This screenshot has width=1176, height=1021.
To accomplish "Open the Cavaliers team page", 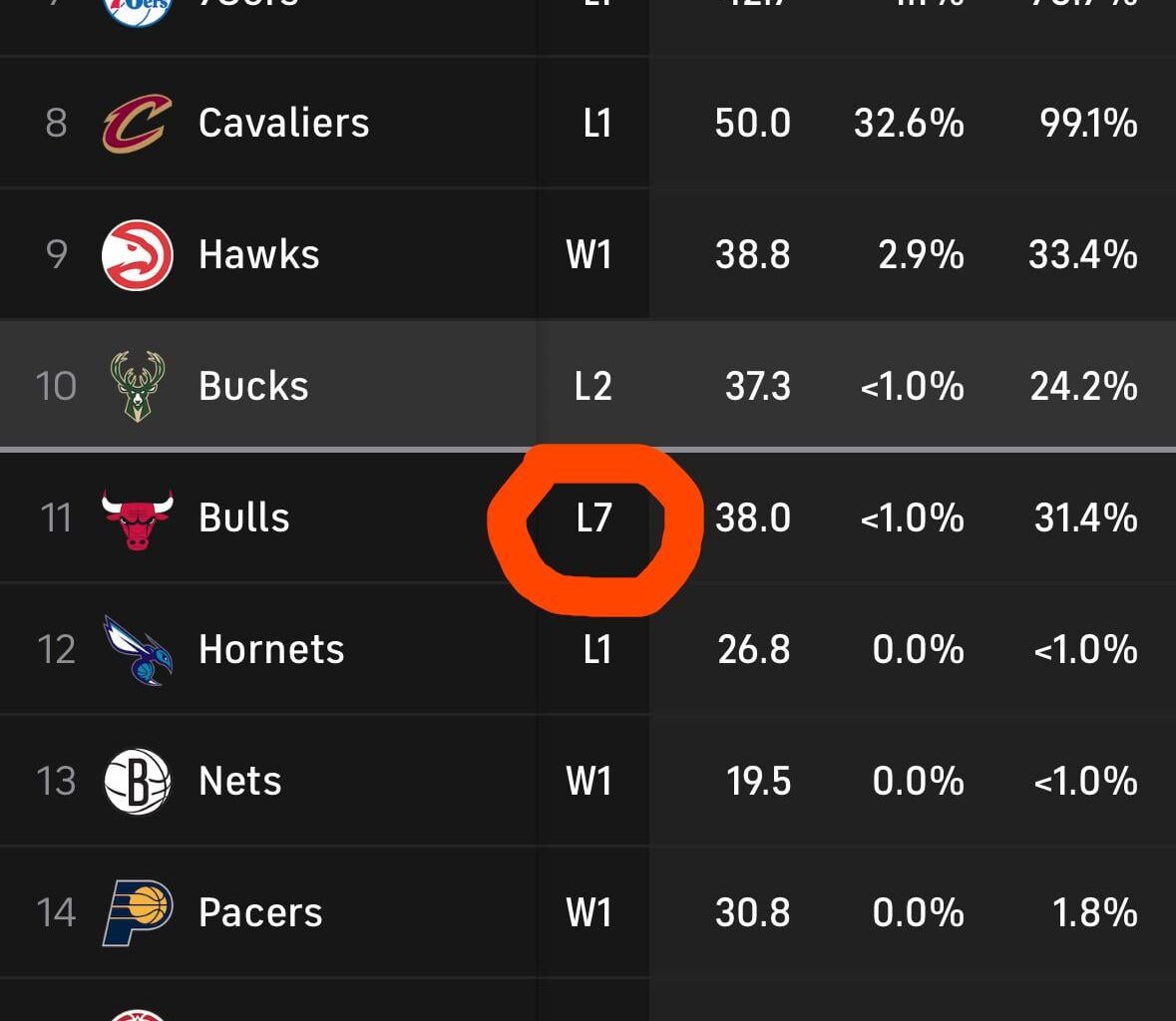I will tap(283, 123).
